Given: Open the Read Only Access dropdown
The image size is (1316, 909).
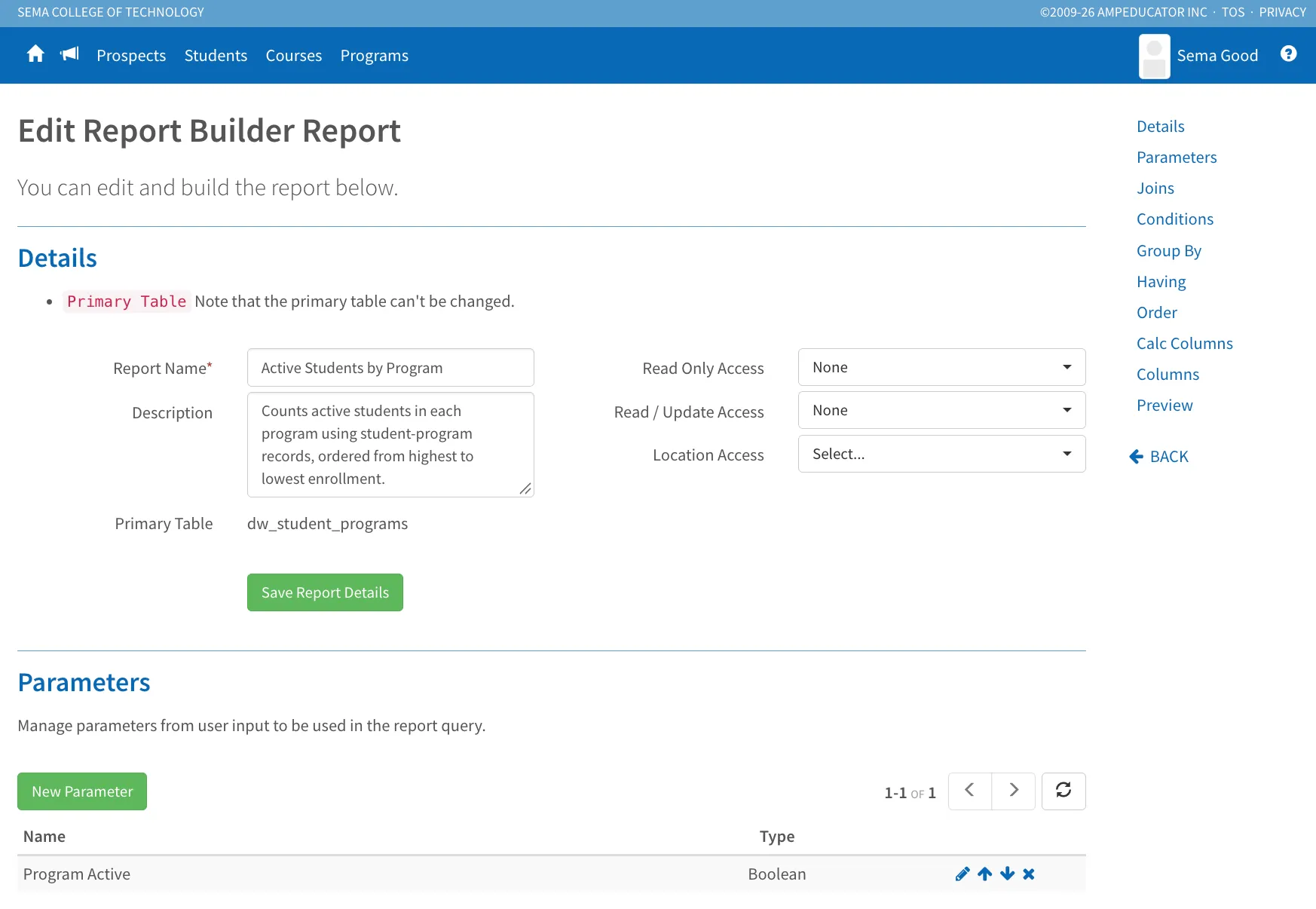Looking at the screenshot, I should tap(942, 368).
